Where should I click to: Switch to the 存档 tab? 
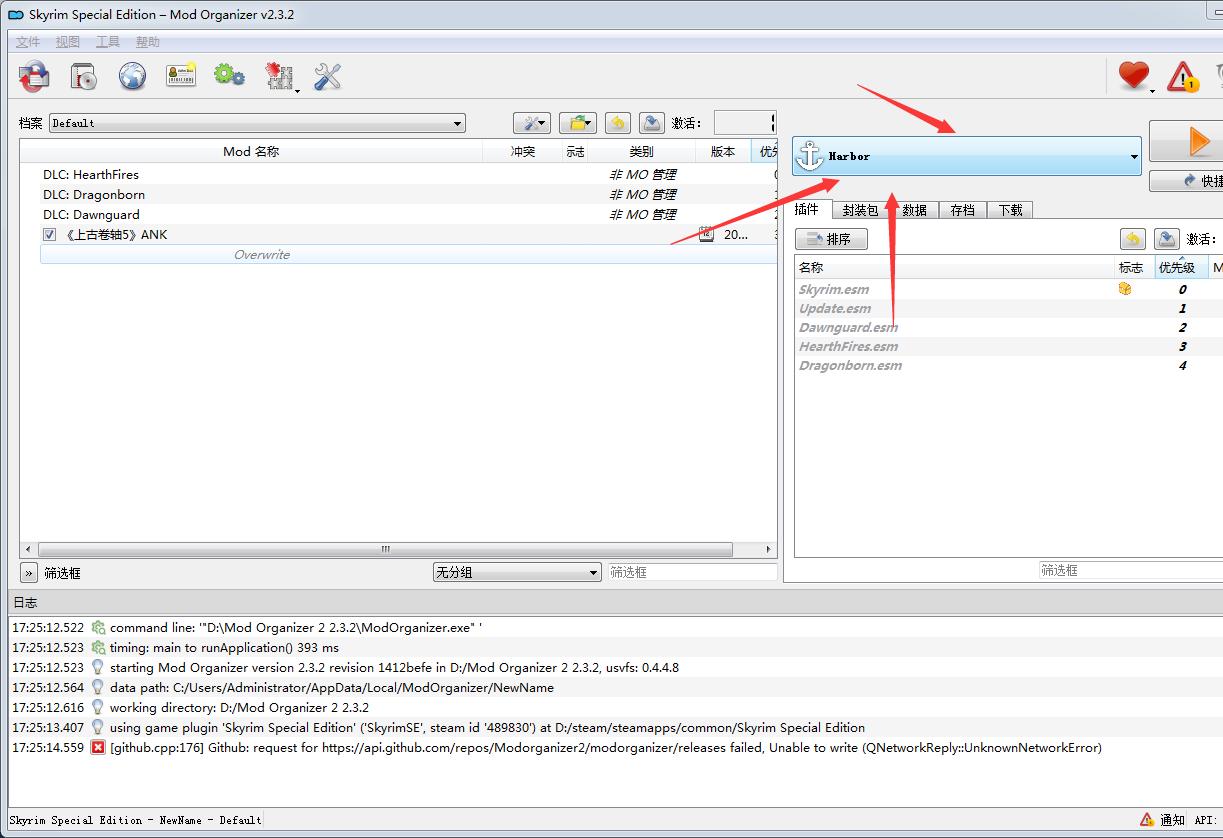[962, 210]
